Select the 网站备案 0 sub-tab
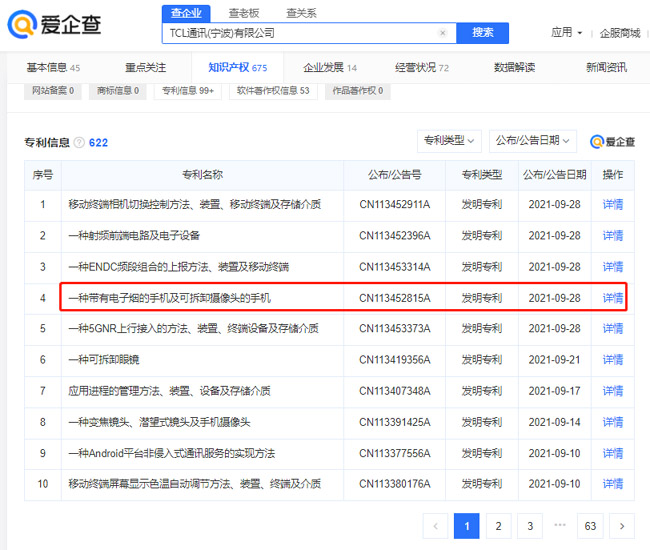 click(53, 91)
